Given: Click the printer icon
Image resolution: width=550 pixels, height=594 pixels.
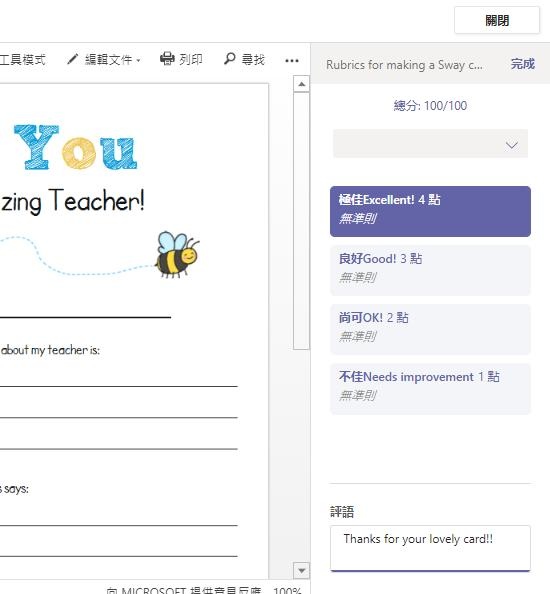Looking at the screenshot, I should (x=167, y=59).
